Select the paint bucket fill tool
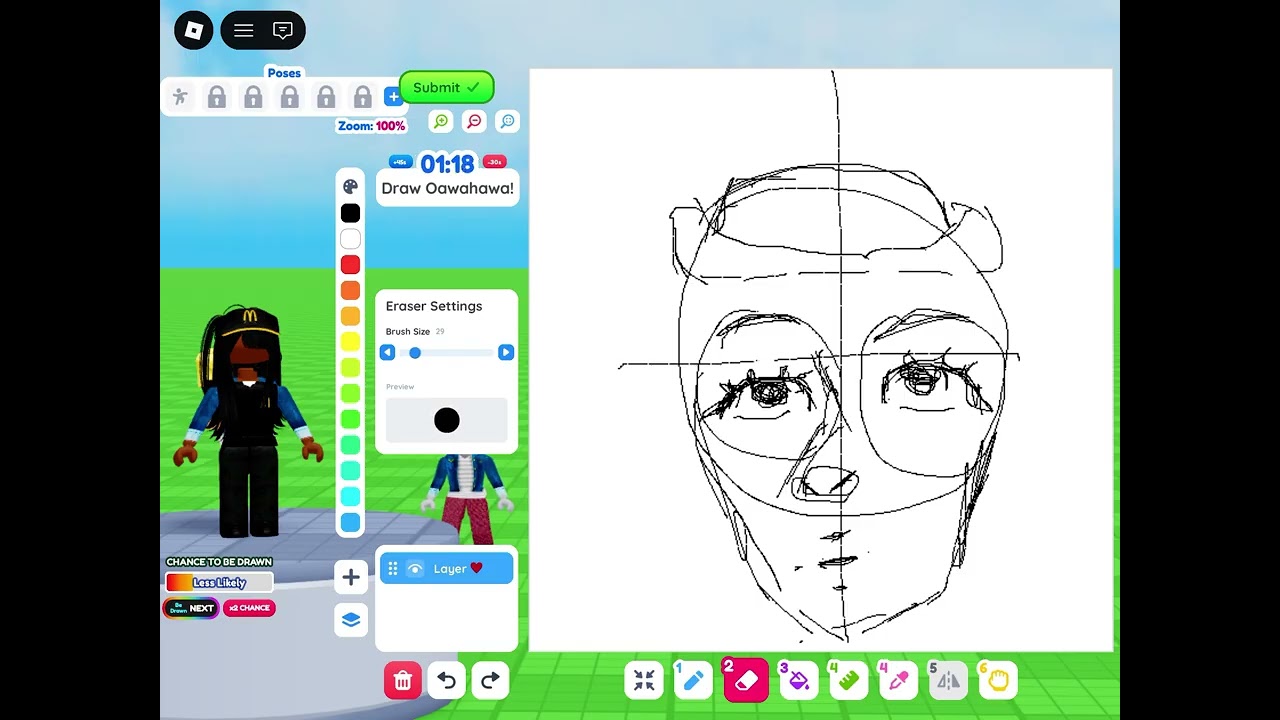 click(798, 681)
